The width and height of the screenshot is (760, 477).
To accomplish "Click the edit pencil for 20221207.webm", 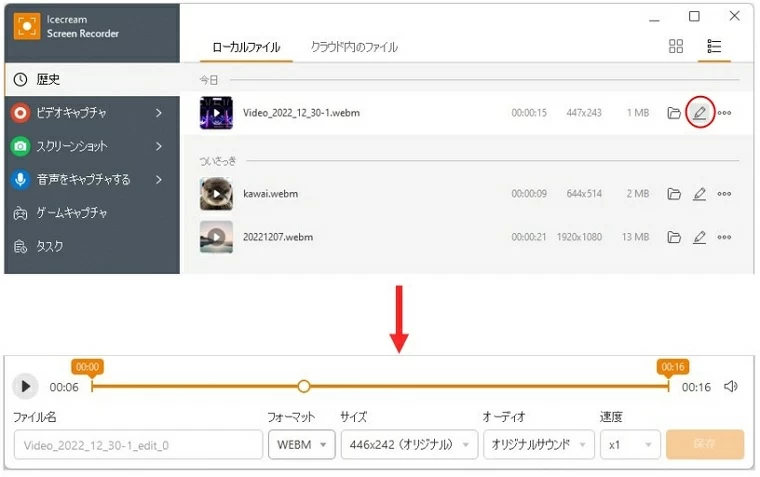I will pyautogui.click(x=700, y=237).
